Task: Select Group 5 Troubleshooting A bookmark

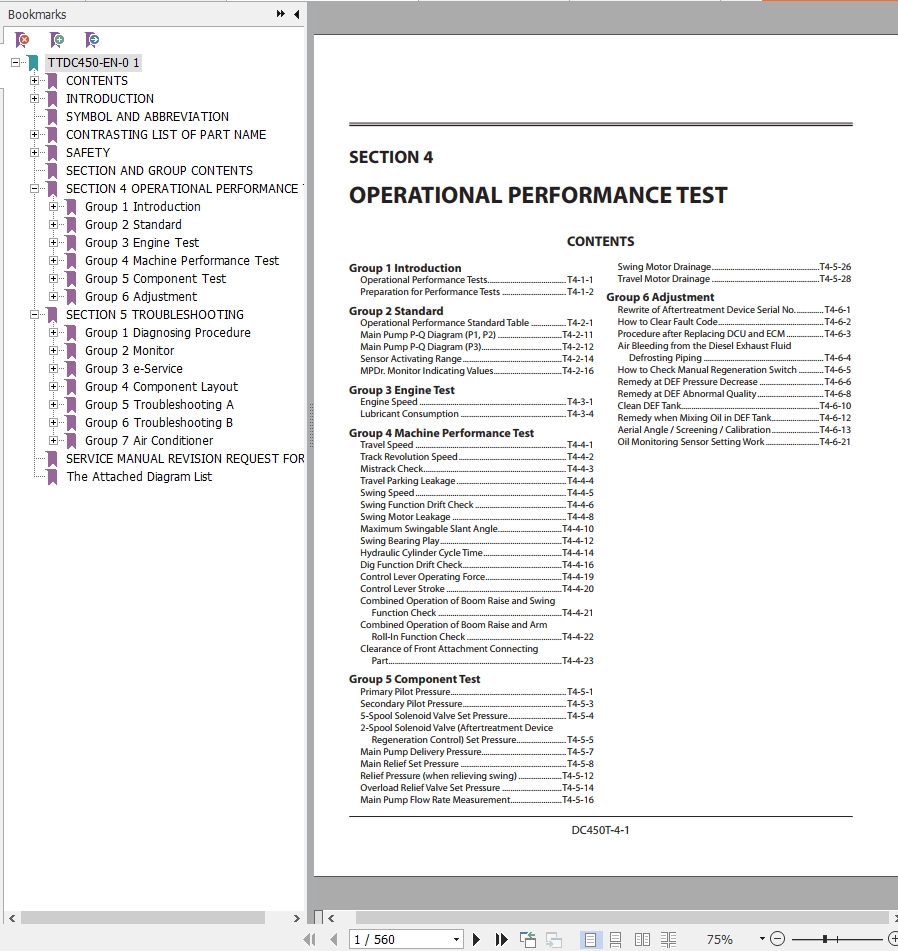Action: (x=159, y=405)
